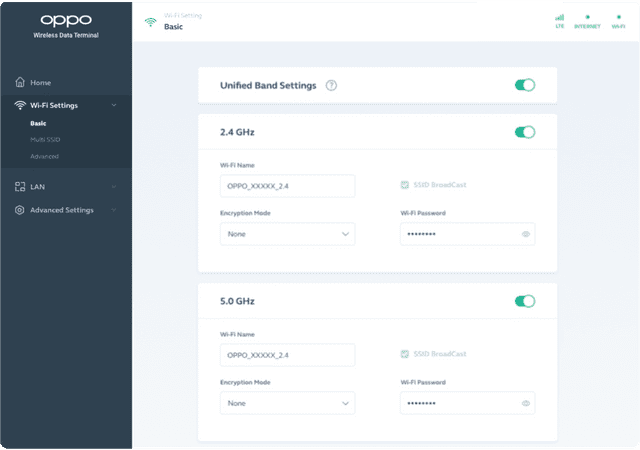Turn off the Unified Band Settings switch
Viewport: 640px width, 450px height.
(525, 85)
